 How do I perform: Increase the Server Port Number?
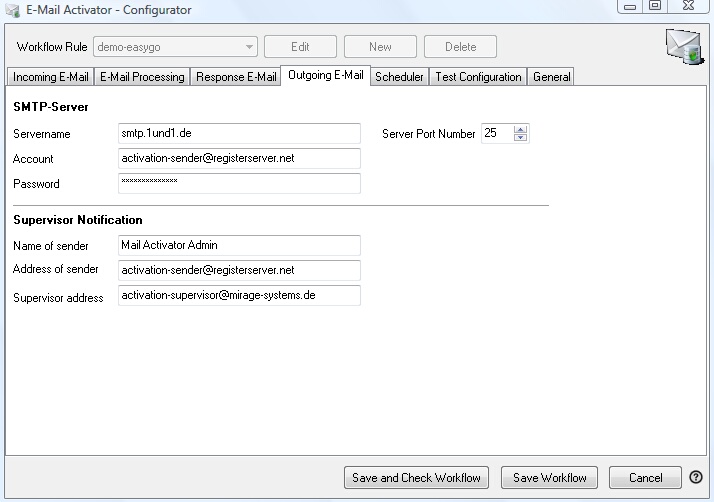click(x=520, y=129)
